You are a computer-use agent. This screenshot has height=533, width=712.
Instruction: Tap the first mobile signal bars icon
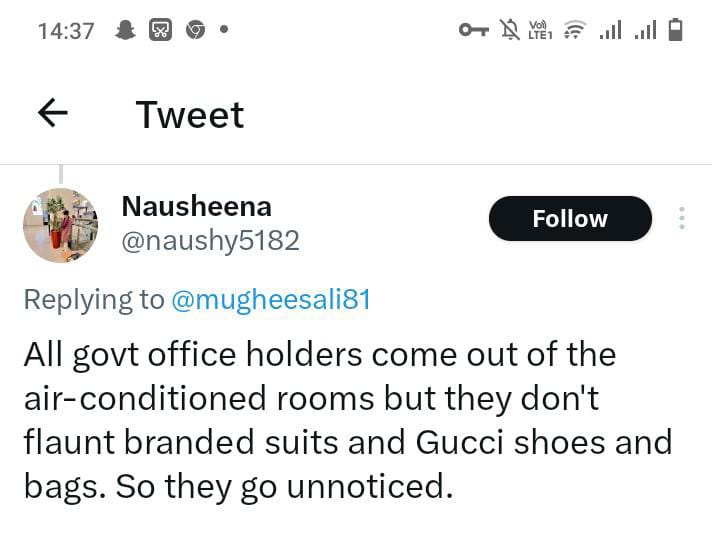point(609,31)
